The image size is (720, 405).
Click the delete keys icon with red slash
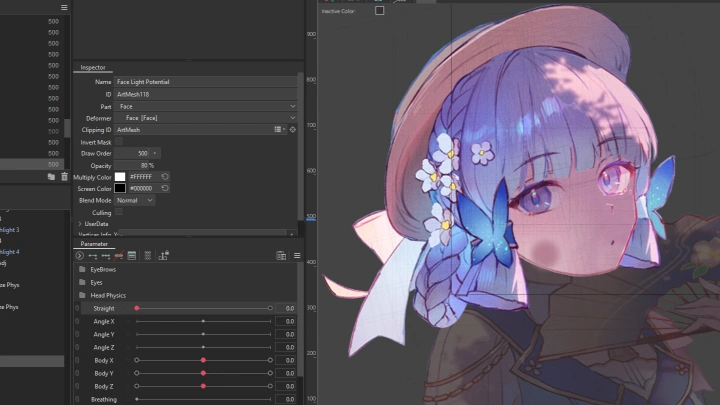(x=119, y=256)
